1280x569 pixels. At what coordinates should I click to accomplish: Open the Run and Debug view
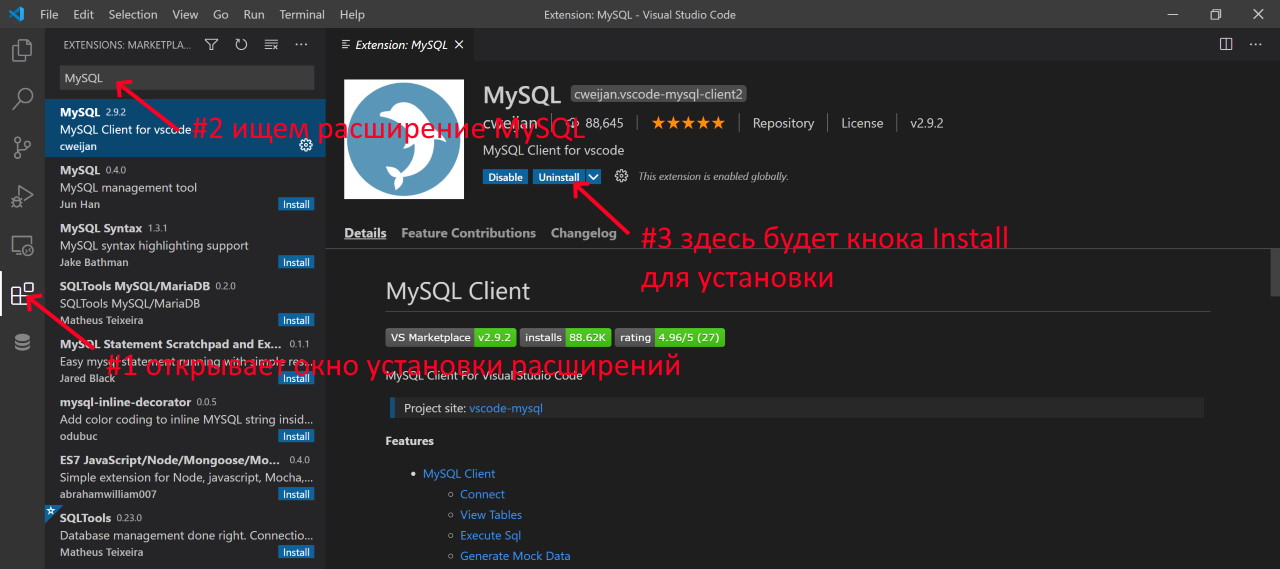(x=22, y=197)
